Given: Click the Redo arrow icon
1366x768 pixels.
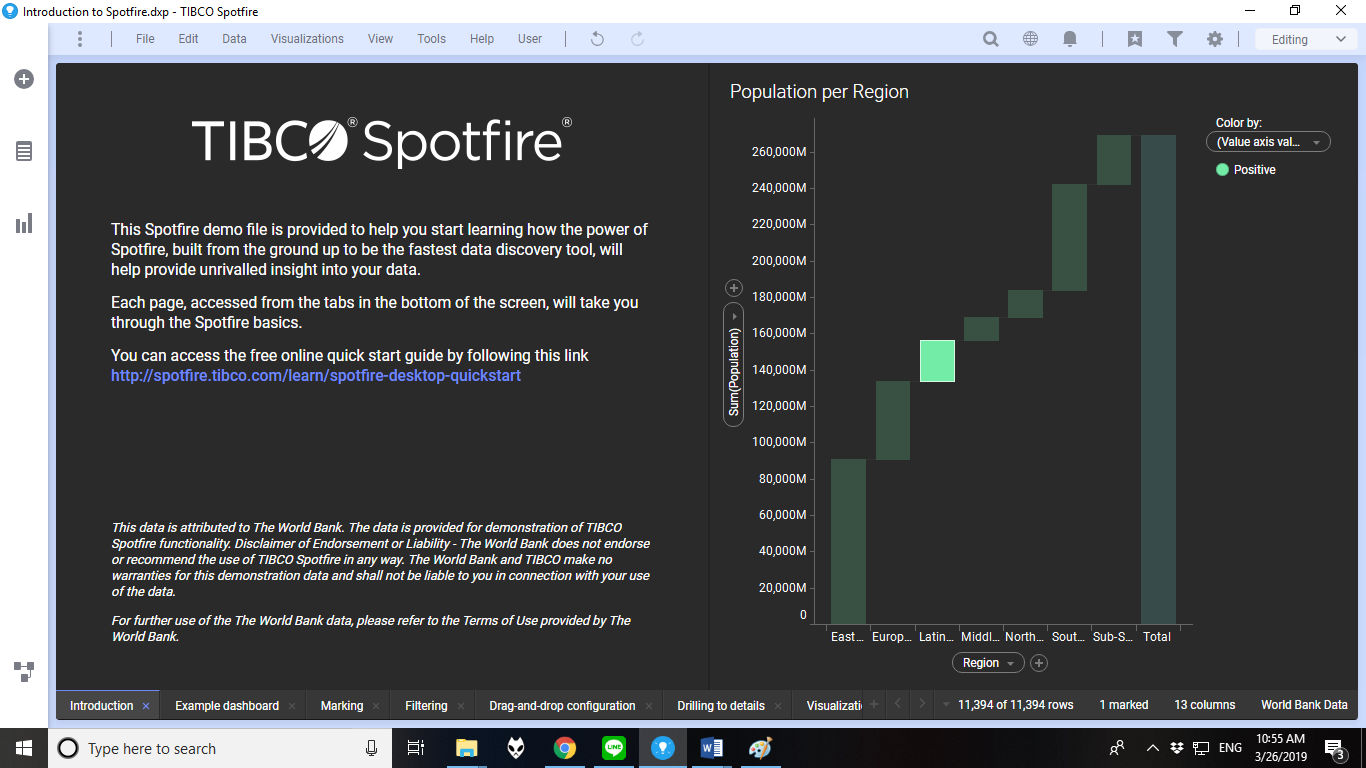Looking at the screenshot, I should tap(637, 39).
